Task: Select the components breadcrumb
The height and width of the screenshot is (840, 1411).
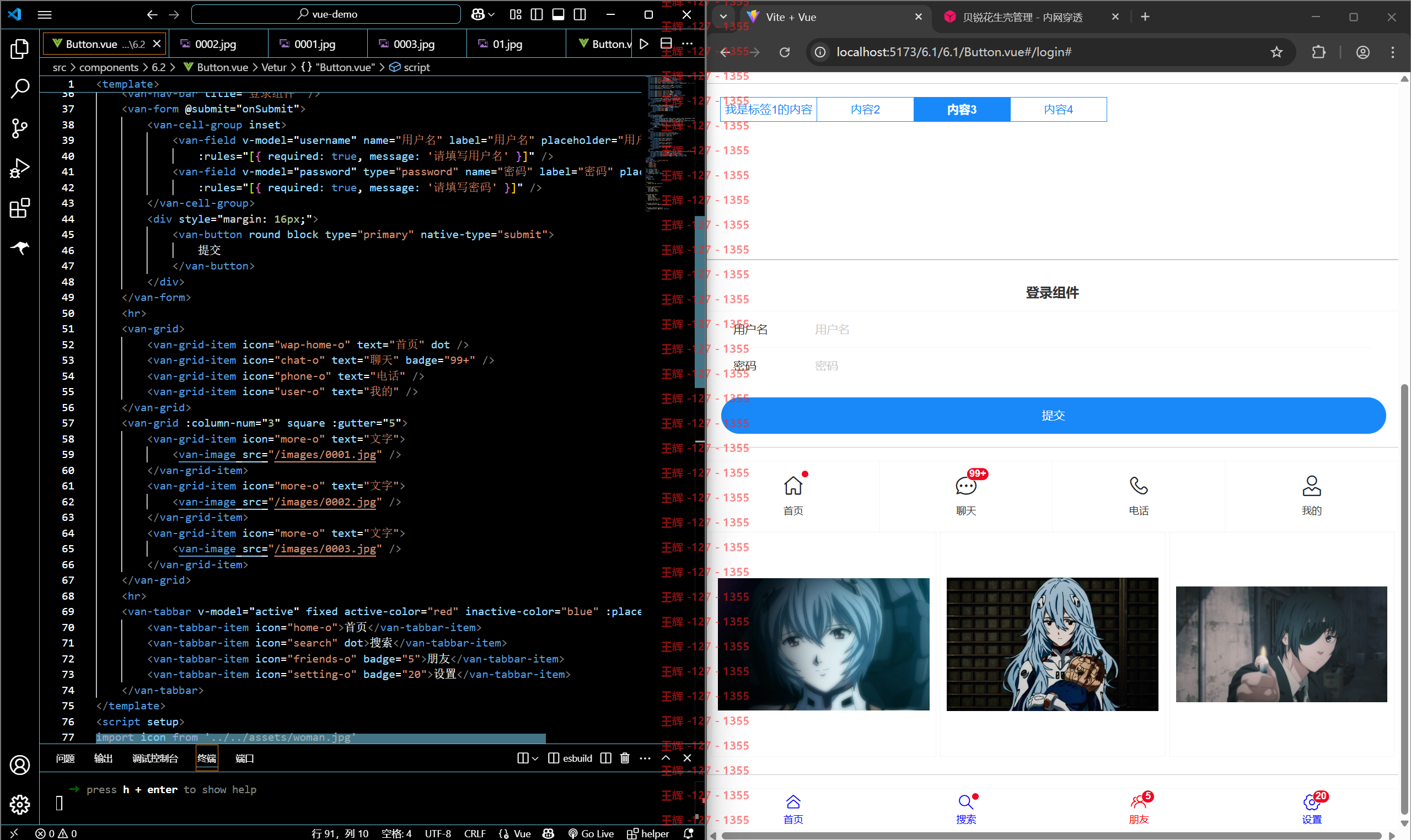Action: tap(109, 67)
